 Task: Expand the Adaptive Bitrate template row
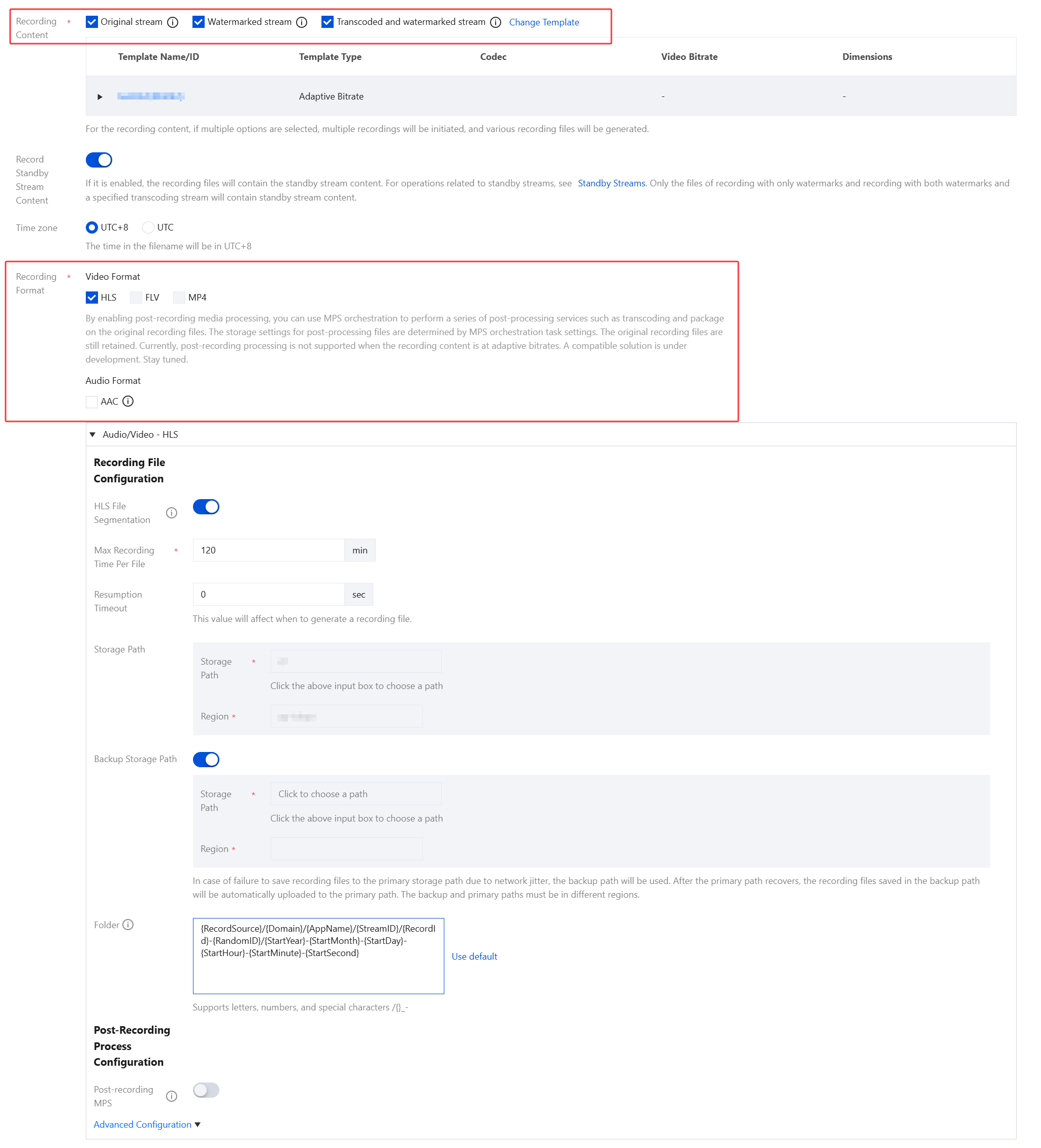[x=100, y=97]
